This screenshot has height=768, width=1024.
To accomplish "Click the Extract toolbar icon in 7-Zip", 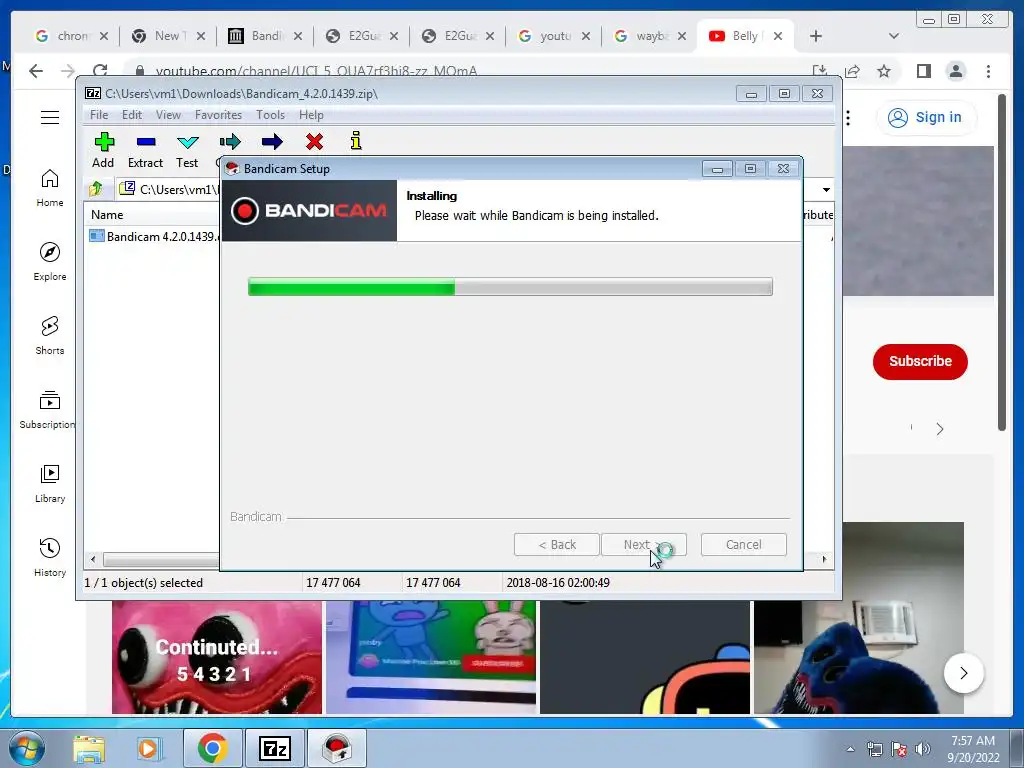I will tap(145, 150).
